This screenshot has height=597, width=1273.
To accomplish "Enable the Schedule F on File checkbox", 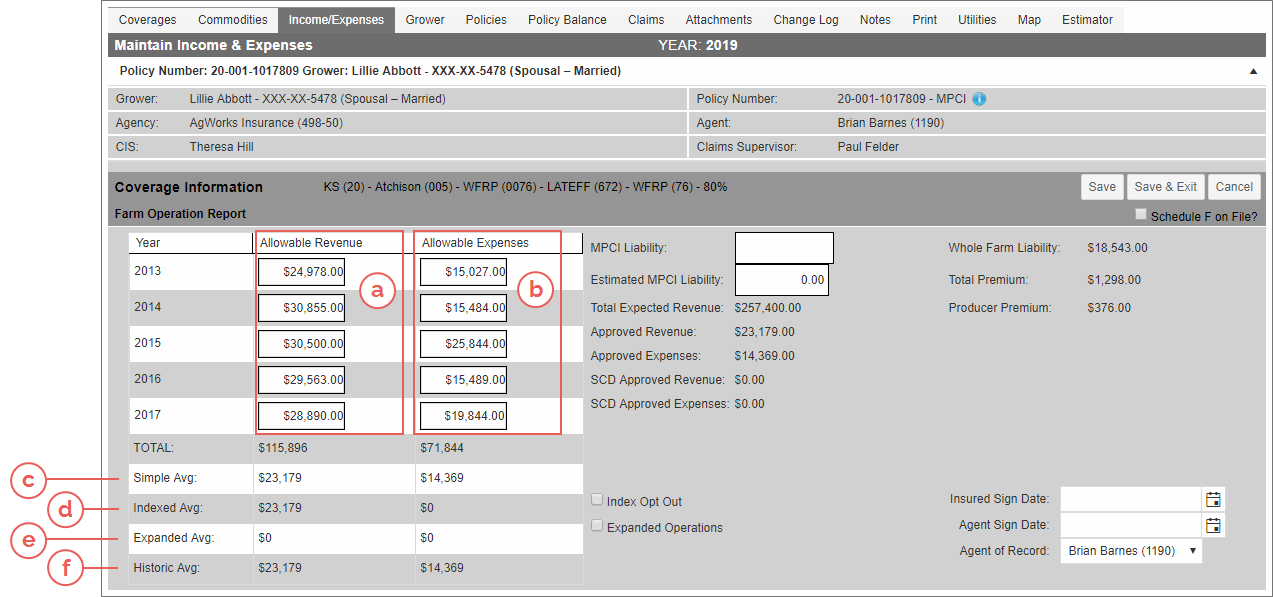I will pos(1141,215).
